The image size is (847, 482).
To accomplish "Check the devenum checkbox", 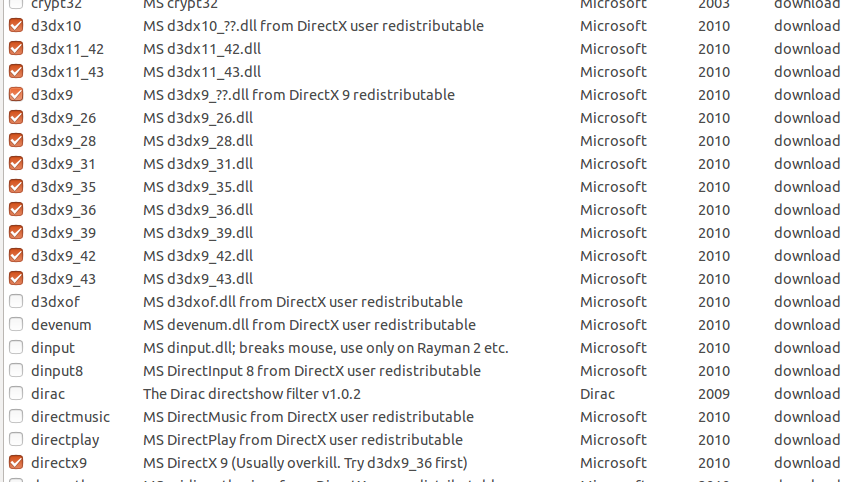I will [16, 324].
